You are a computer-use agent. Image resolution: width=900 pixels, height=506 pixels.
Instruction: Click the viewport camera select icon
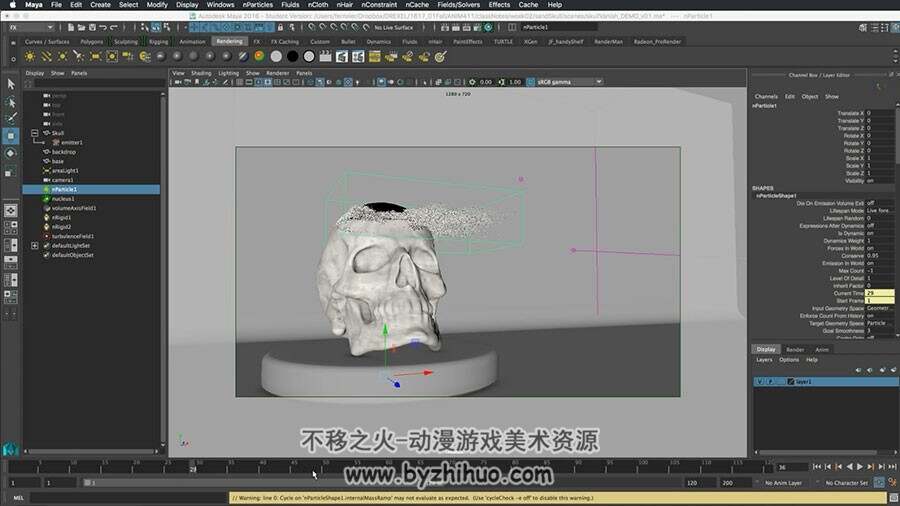click(178, 82)
